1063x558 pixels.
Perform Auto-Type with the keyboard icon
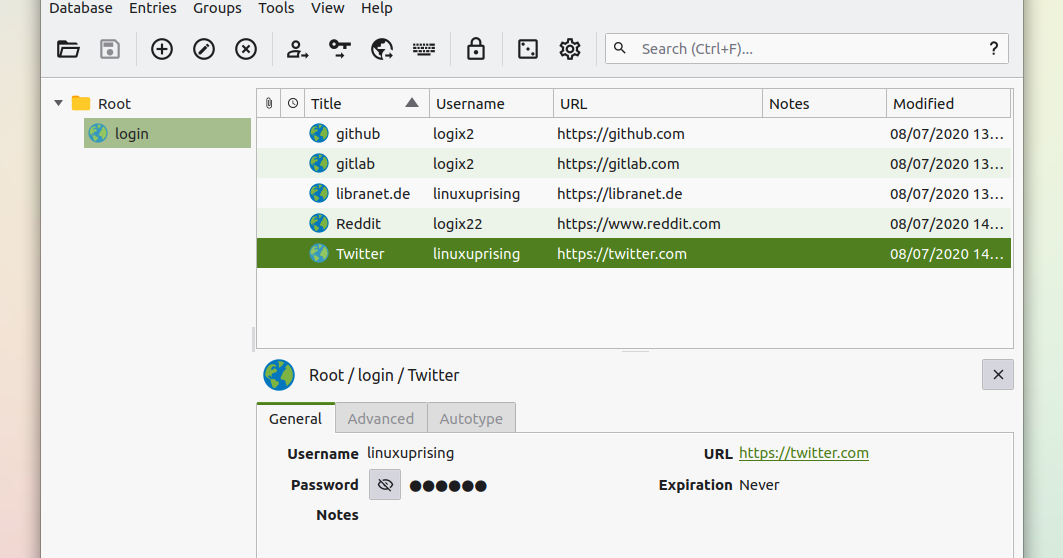[x=424, y=49]
